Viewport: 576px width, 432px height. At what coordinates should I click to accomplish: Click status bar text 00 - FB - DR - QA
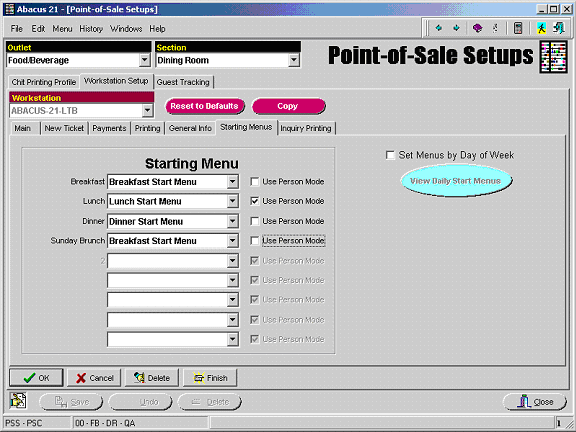tap(105, 423)
